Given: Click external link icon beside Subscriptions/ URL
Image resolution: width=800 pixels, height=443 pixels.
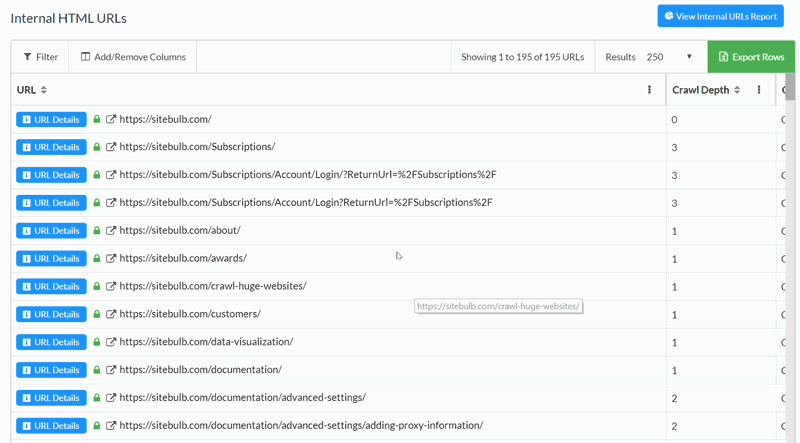Looking at the screenshot, I should tap(111, 147).
